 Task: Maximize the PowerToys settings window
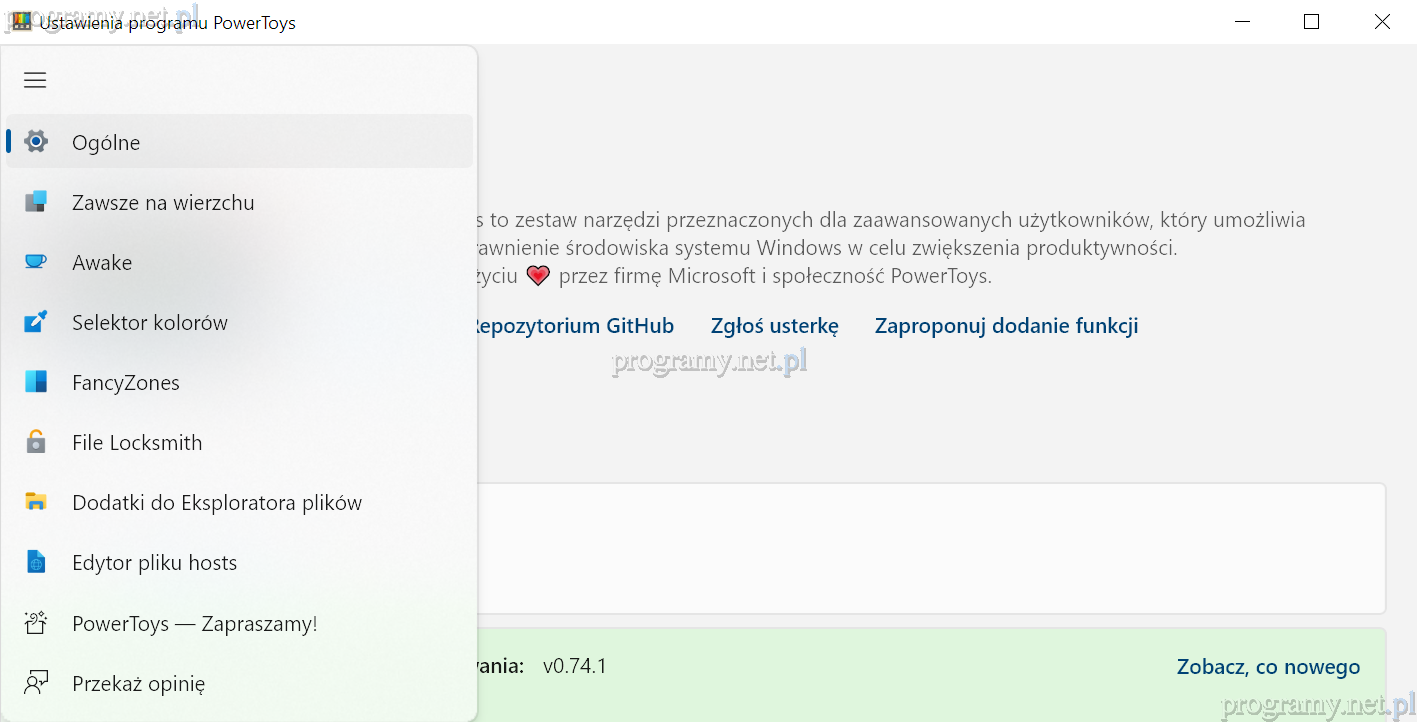(1311, 22)
